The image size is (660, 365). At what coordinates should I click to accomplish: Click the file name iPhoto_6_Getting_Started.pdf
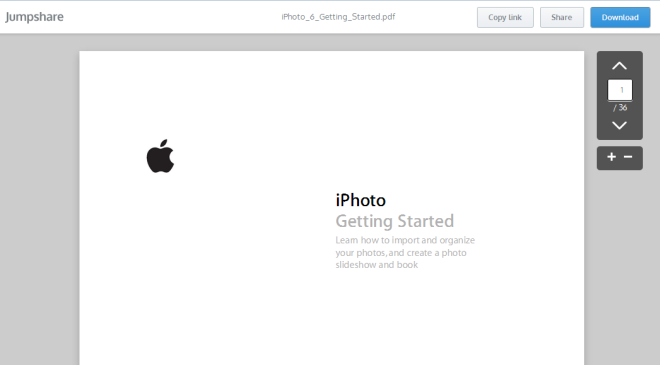click(x=338, y=17)
